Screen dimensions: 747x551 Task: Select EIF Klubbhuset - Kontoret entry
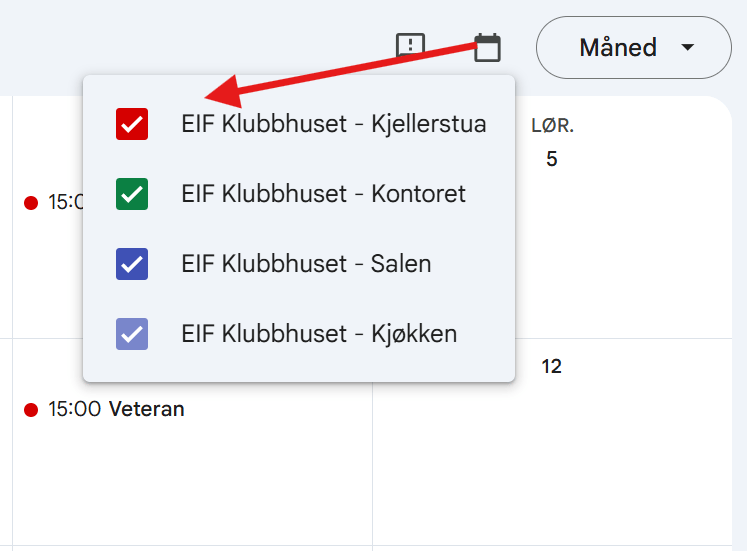tap(323, 194)
